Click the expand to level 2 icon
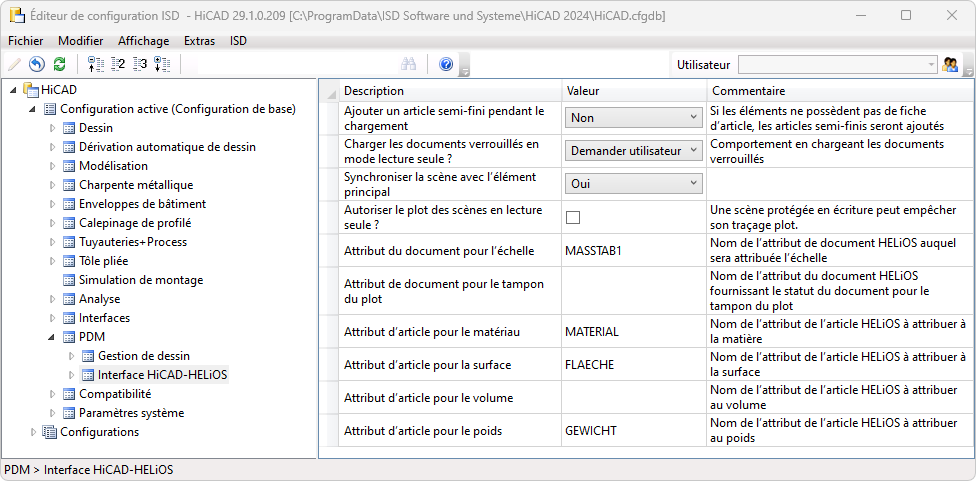Image resolution: width=976 pixels, height=481 pixels. click(118, 63)
